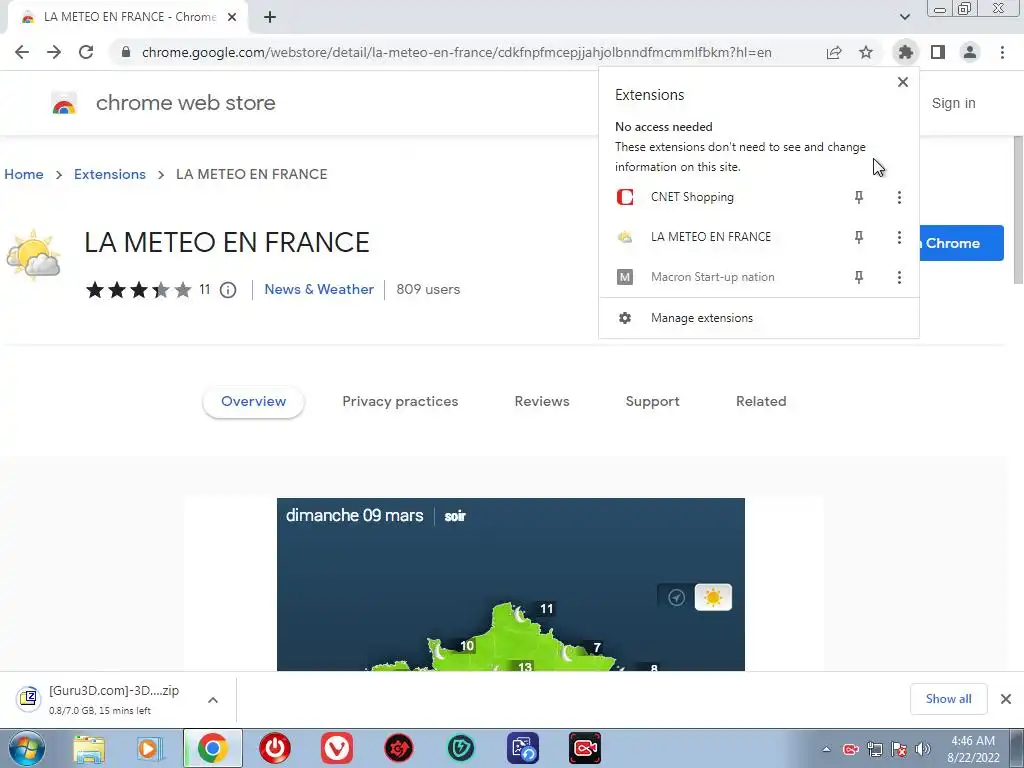Close the LA METEO EN FRANCE tab
Screen dimensions: 1024x768
(x=232, y=17)
